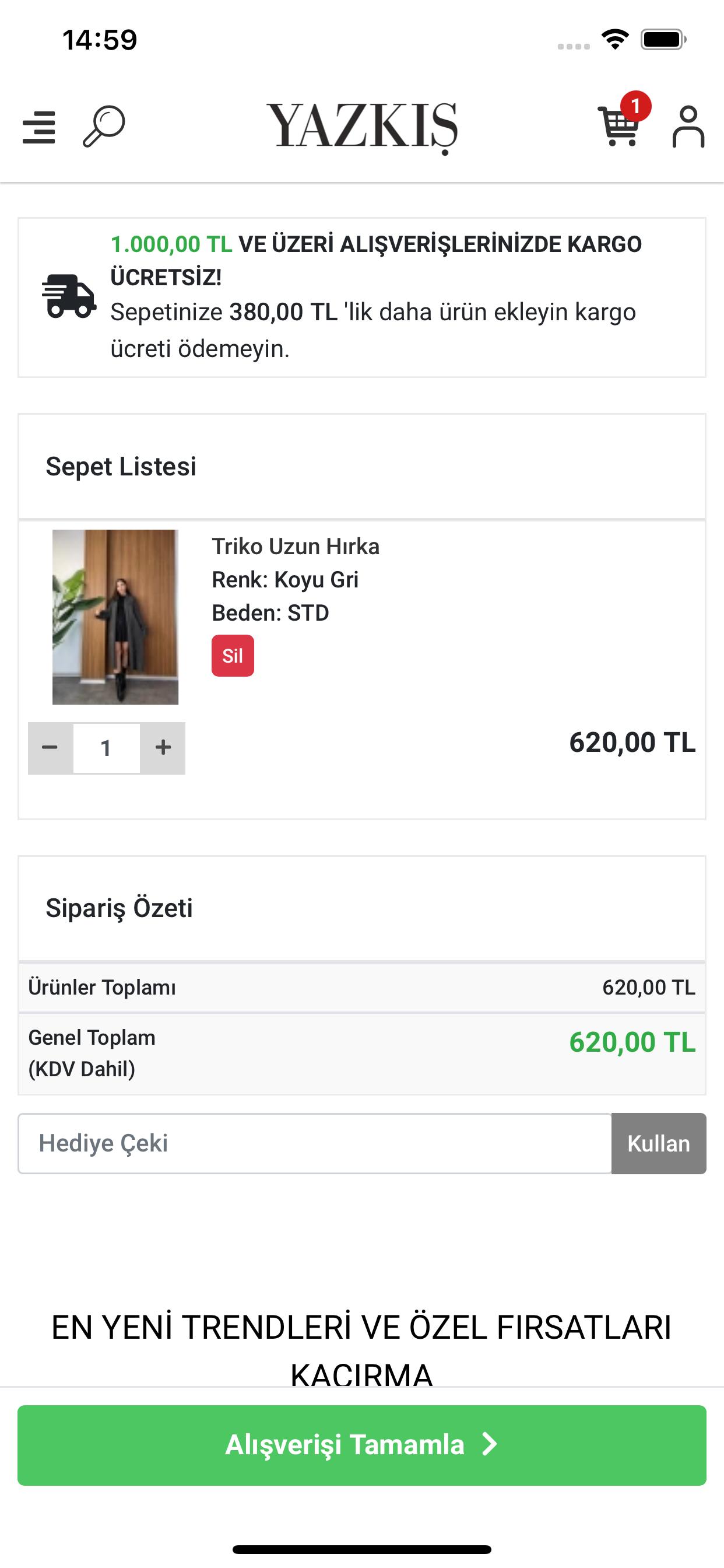Apply gift voucher with Kullan button
Screen dimensions: 724x1568
pyautogui.click(x=659, y=1143)
